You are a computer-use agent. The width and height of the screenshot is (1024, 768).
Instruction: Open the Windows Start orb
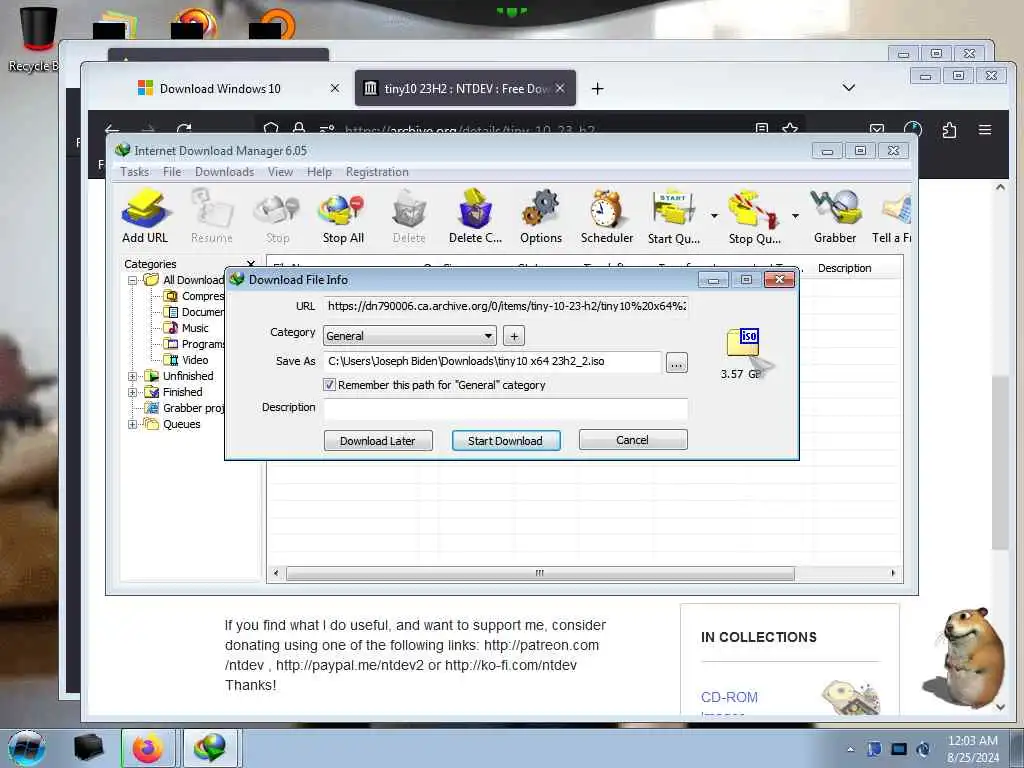[x=27, y=748]
